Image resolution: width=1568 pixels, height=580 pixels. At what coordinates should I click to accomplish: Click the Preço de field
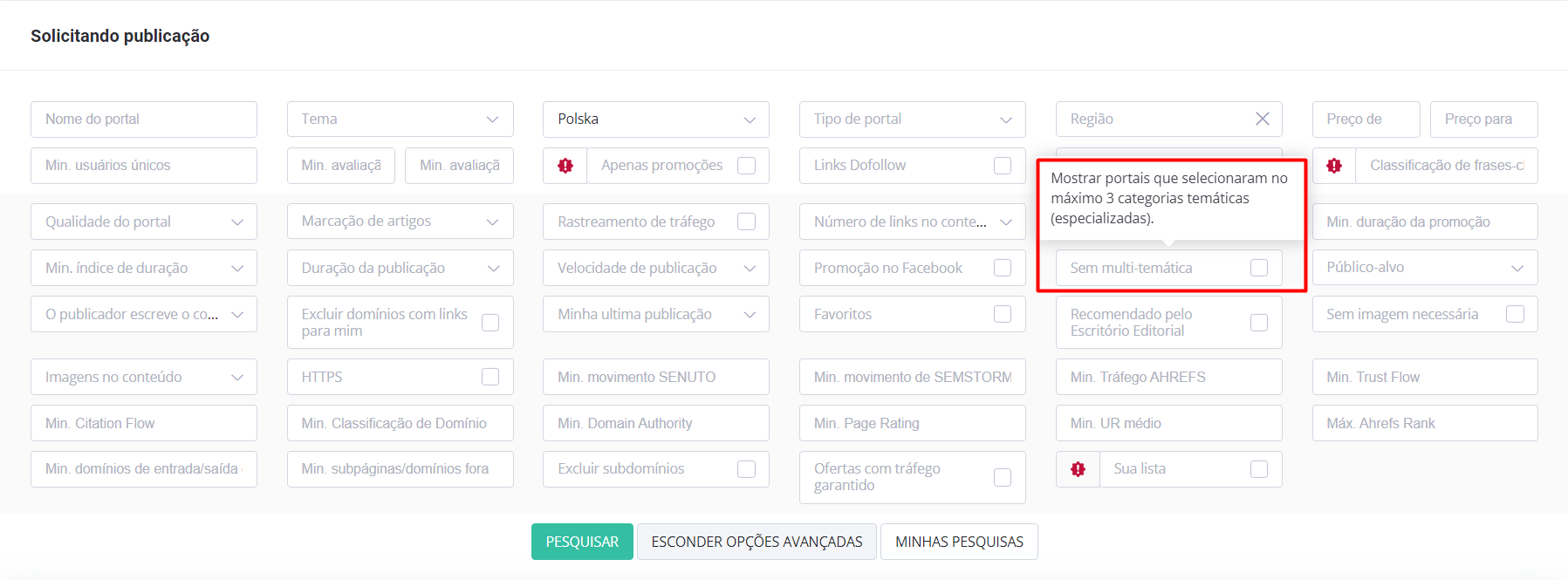[1366, 119]
